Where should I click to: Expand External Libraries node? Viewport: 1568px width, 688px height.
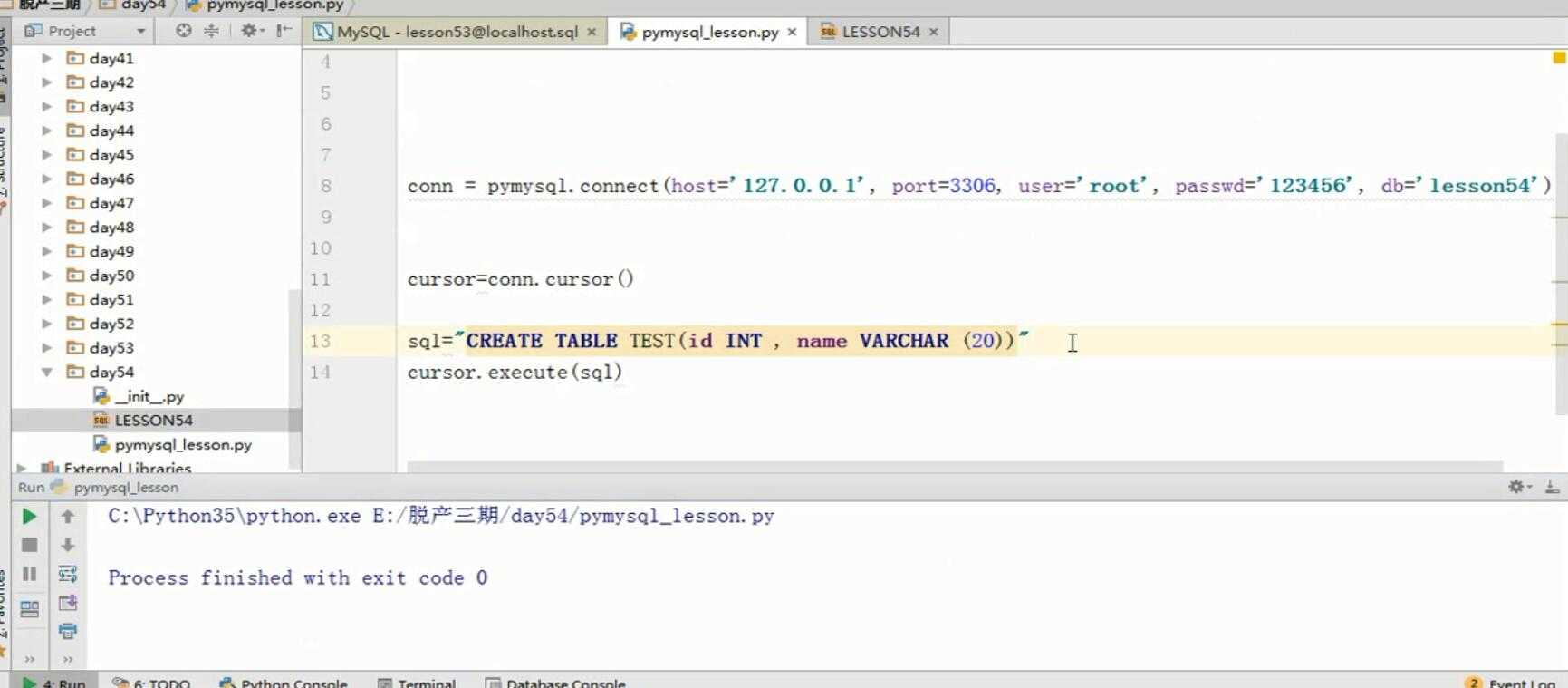pos(22,468)
